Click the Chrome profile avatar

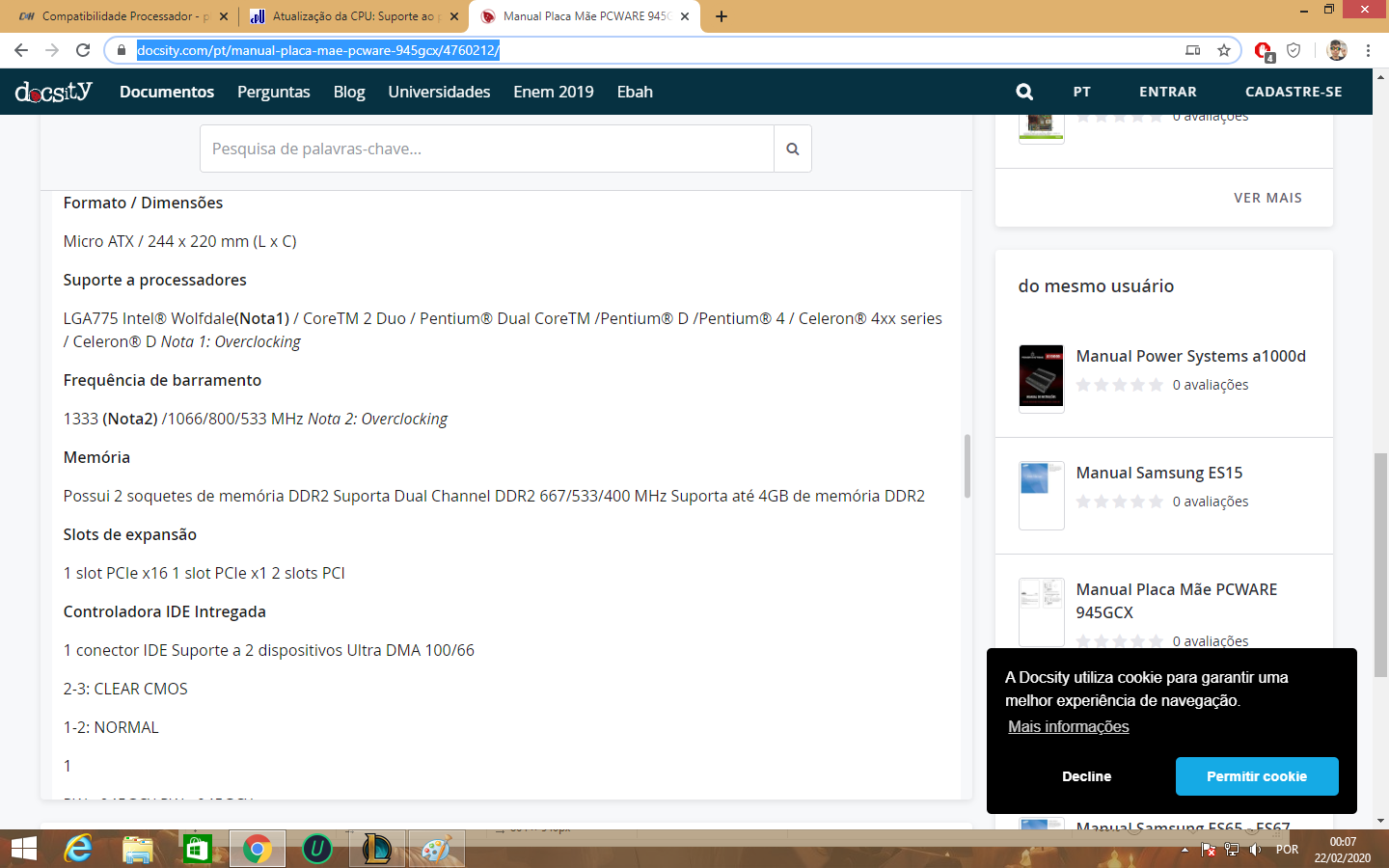click(x=1337, y=50)
